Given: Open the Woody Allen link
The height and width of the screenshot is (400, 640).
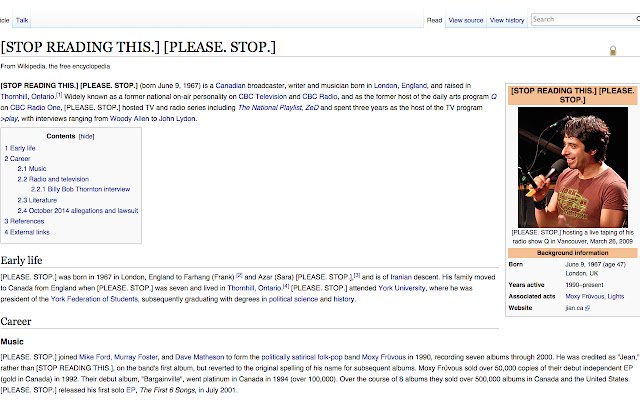Looking at the screenshot, I should 129,119.
